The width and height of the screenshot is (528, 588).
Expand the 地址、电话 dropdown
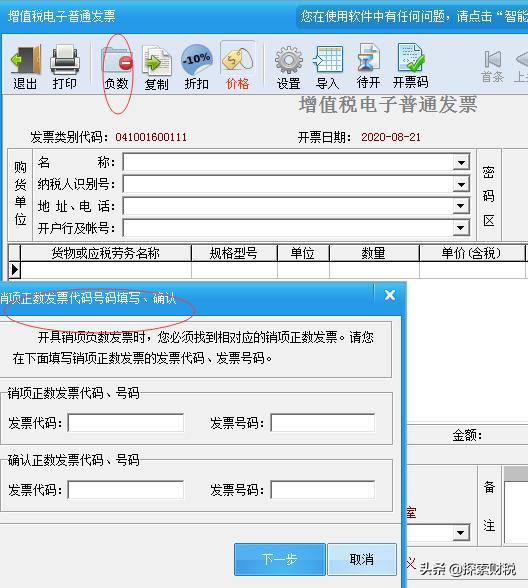click(x=461, y=206)
